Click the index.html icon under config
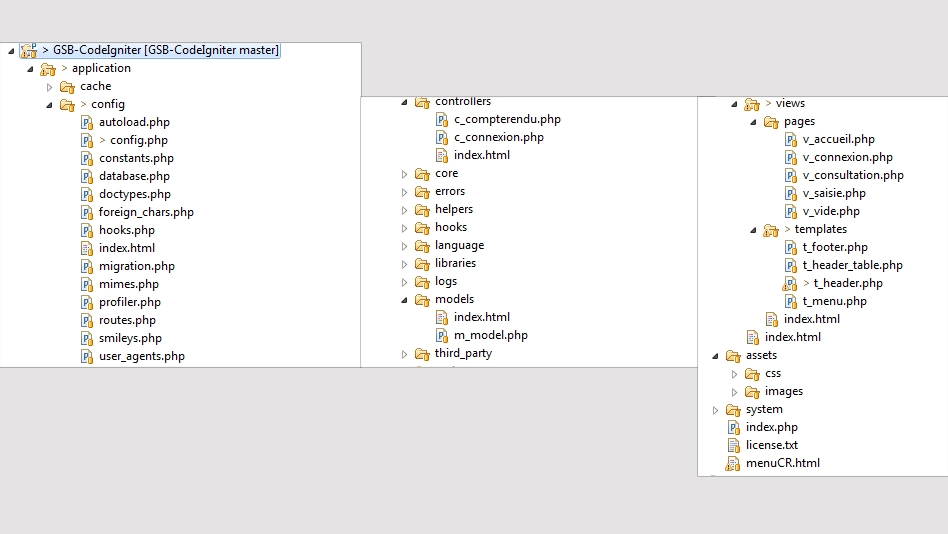This screenshot has width=948, height=534. (x=87, y=249)
